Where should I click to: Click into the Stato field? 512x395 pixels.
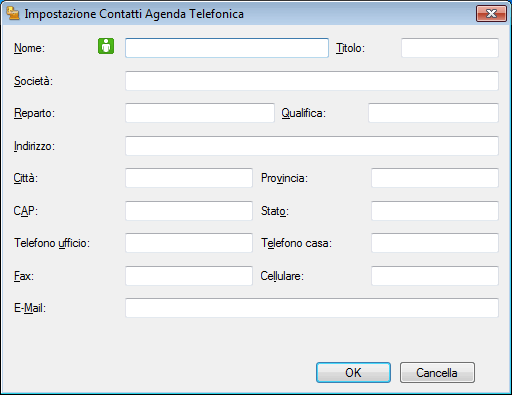[x=435, y=211]
